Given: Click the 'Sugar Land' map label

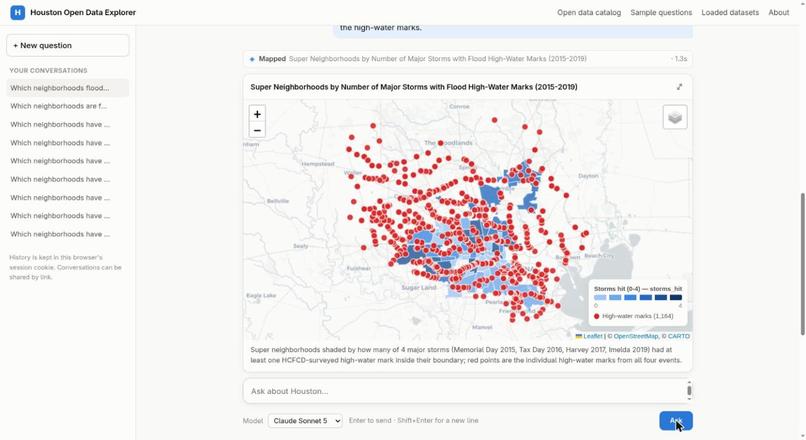Looking at the screenshot, I should pyautogui.click(x=418, y=288).
